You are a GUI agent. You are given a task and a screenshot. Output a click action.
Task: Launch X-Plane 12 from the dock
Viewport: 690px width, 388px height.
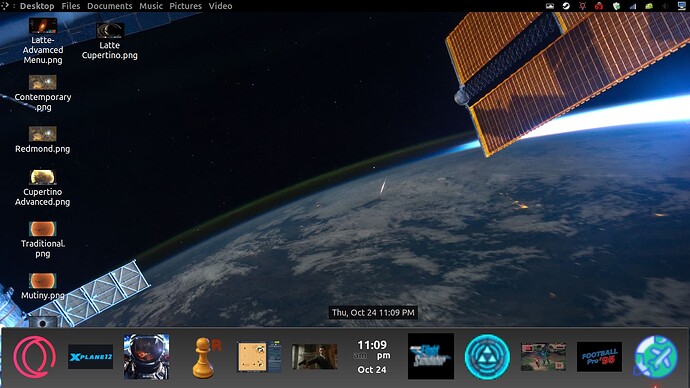[x=90, y=357]
